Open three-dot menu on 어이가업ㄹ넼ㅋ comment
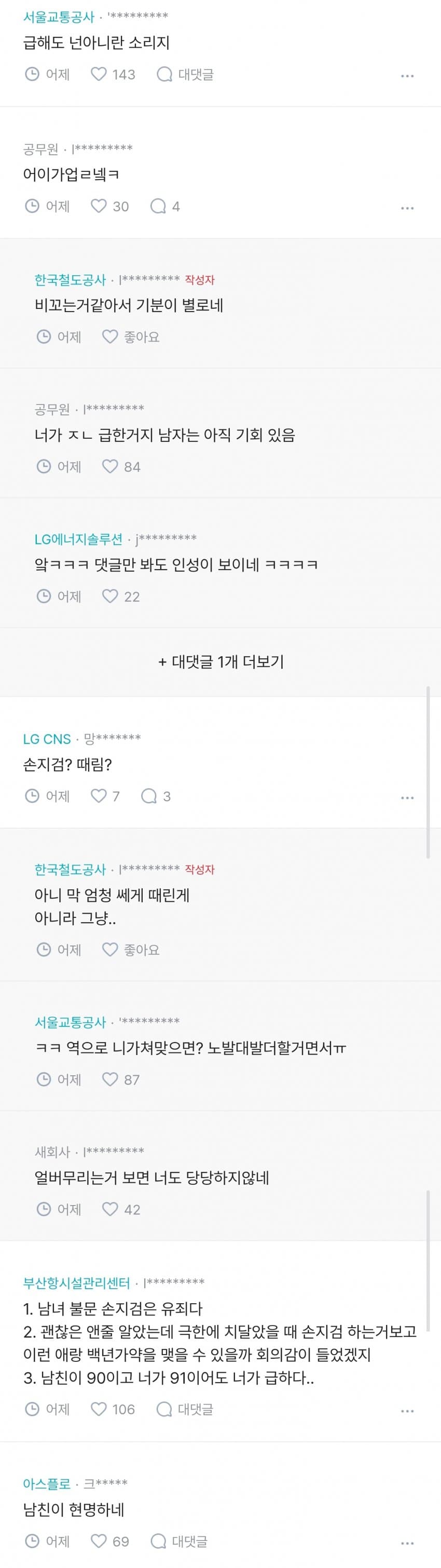The width and height of the screenshot is (441, 1568). (407, 208)
